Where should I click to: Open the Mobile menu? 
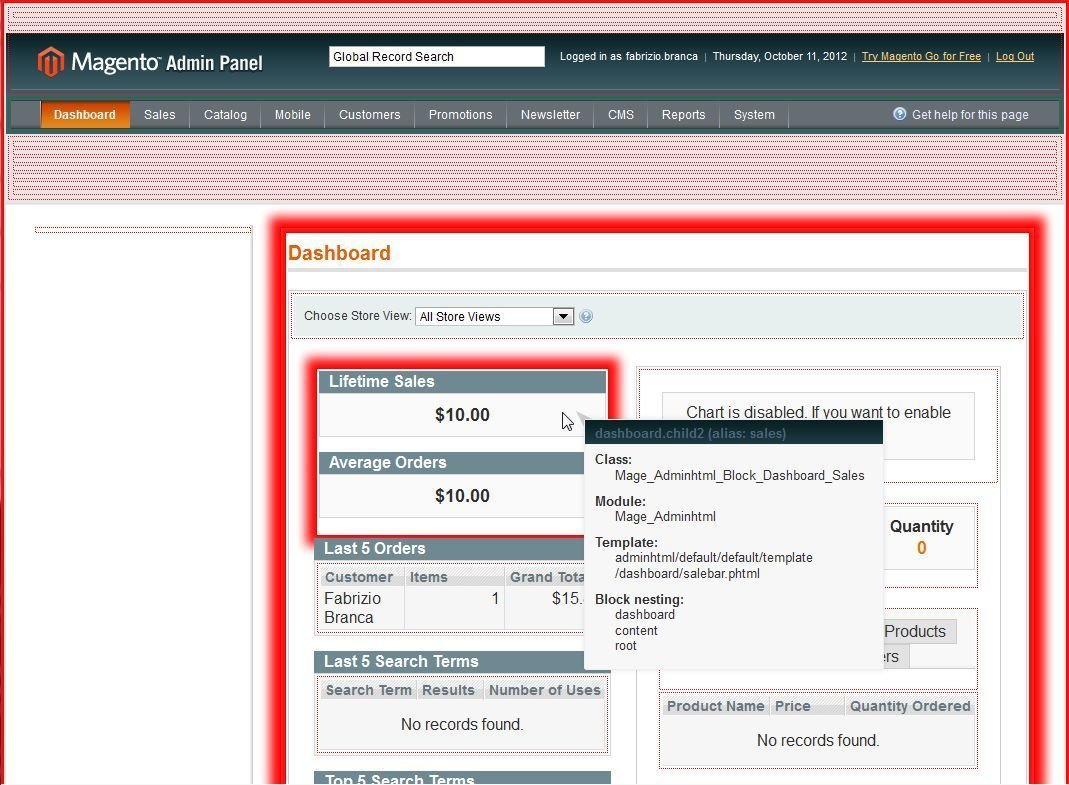point(292,115)
